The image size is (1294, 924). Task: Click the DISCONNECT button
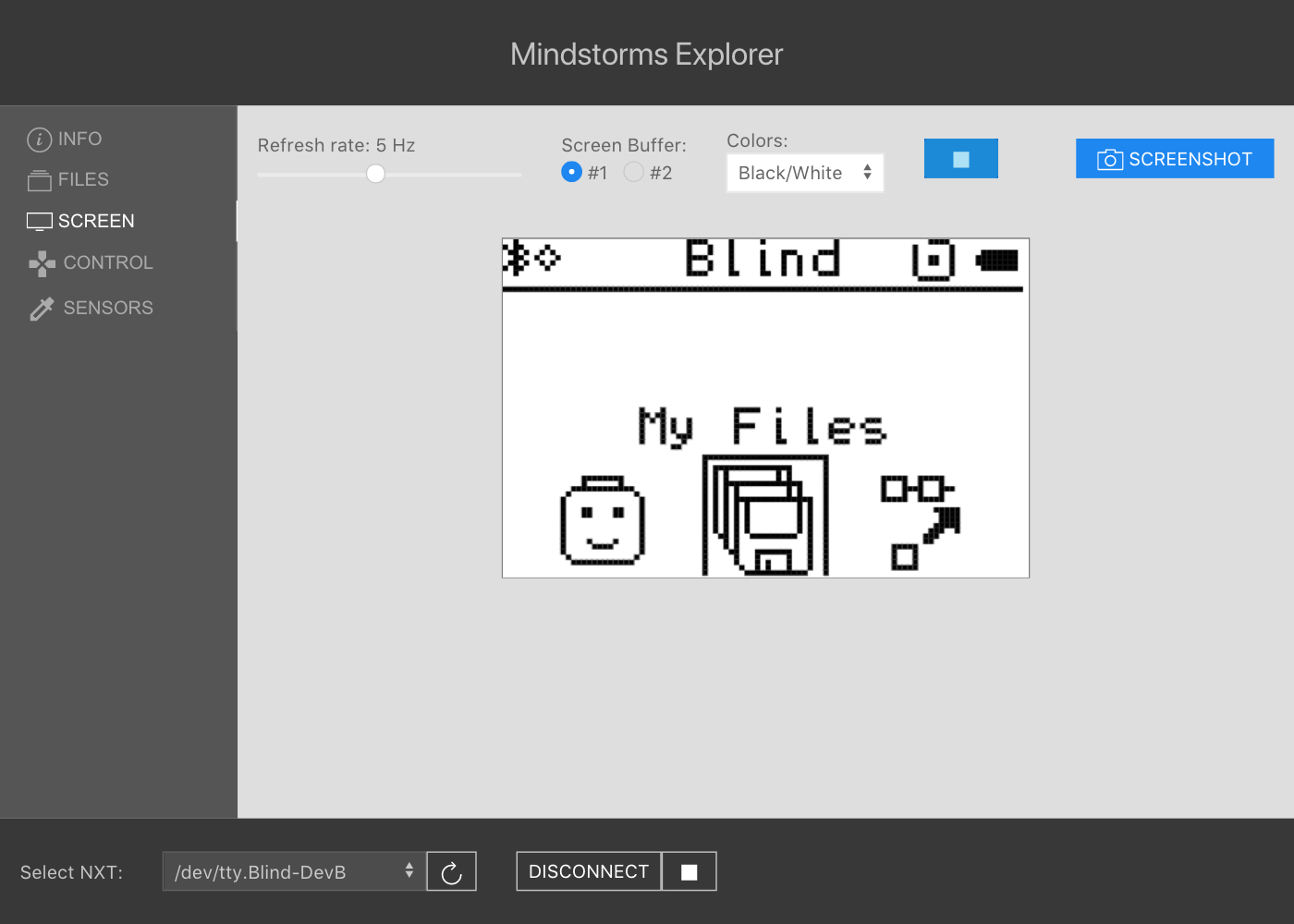(589, 871)
